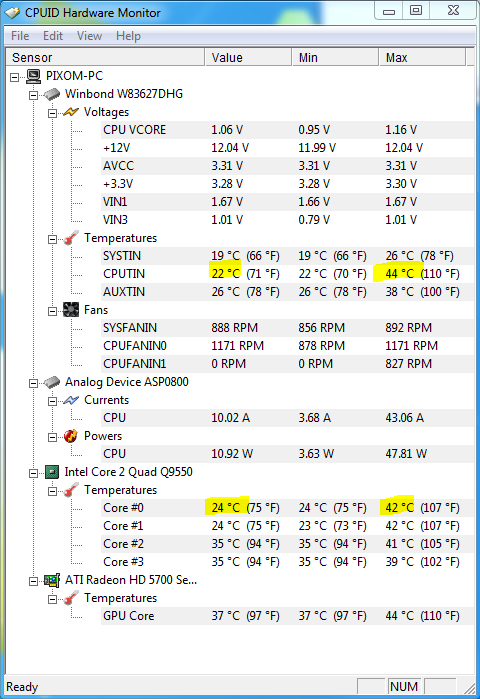Select the GPU Core row

click(x=287, y=616)
